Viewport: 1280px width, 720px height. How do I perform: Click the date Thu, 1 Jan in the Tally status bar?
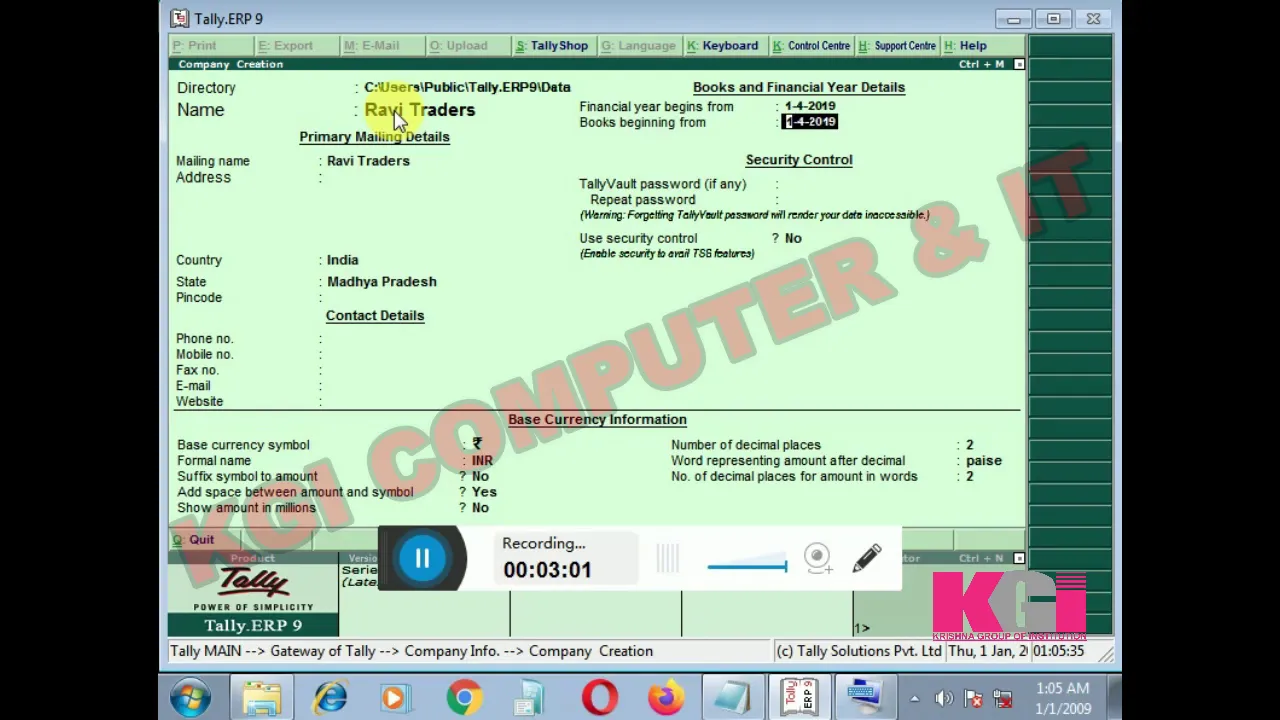pyautogui.click(x=987, y=651)
